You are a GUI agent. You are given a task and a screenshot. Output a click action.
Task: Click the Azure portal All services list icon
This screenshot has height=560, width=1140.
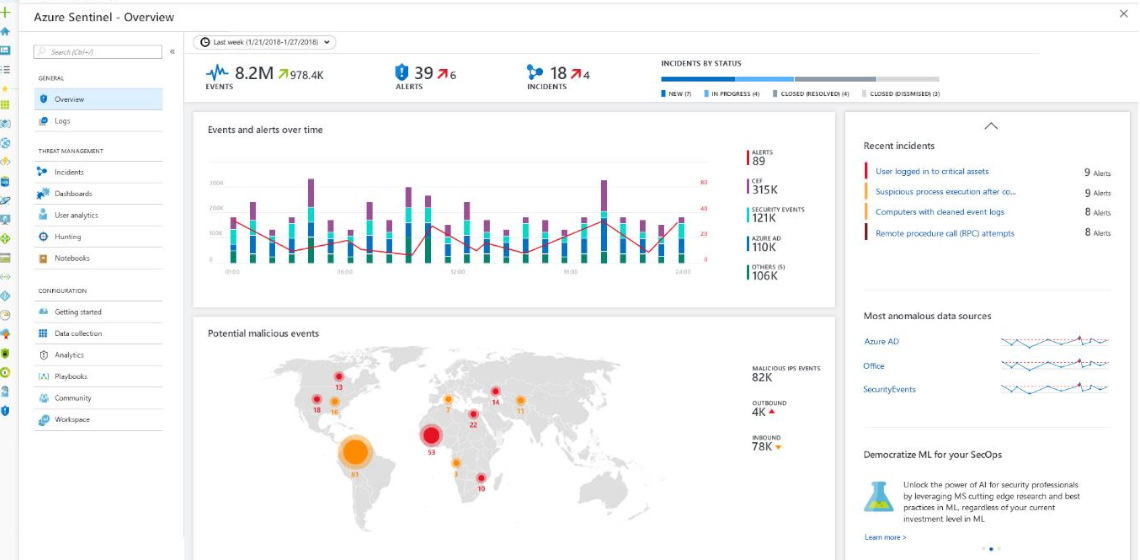coord(6,69)
